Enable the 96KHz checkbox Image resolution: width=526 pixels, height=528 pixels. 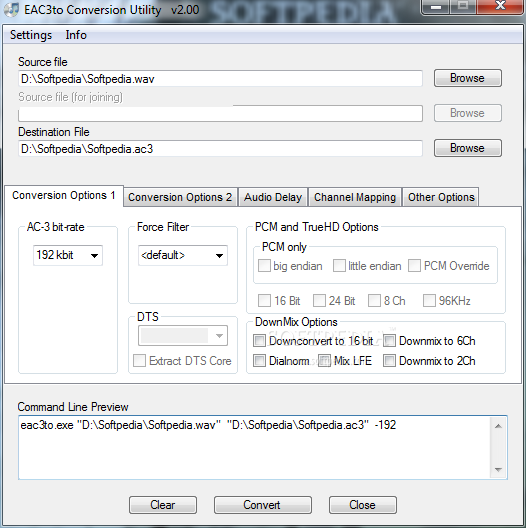click(x=429, y=301)
